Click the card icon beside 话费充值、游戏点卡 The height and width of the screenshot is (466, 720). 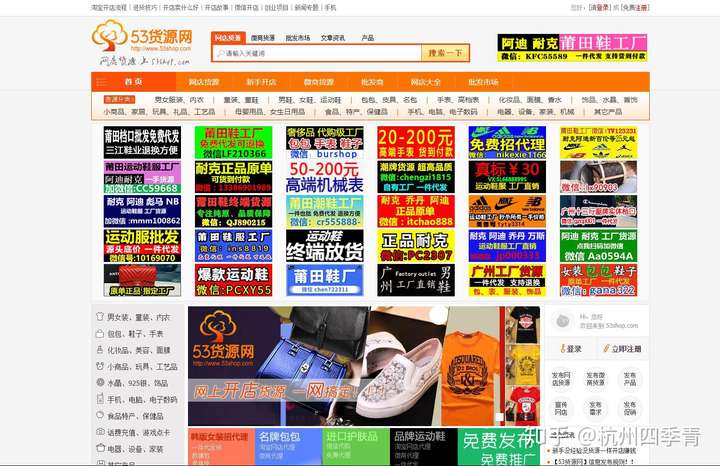(x=100, y=432)
